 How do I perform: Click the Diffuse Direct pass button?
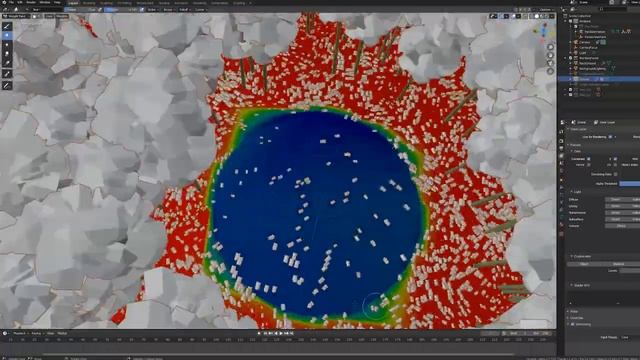[x=616, y=199]
